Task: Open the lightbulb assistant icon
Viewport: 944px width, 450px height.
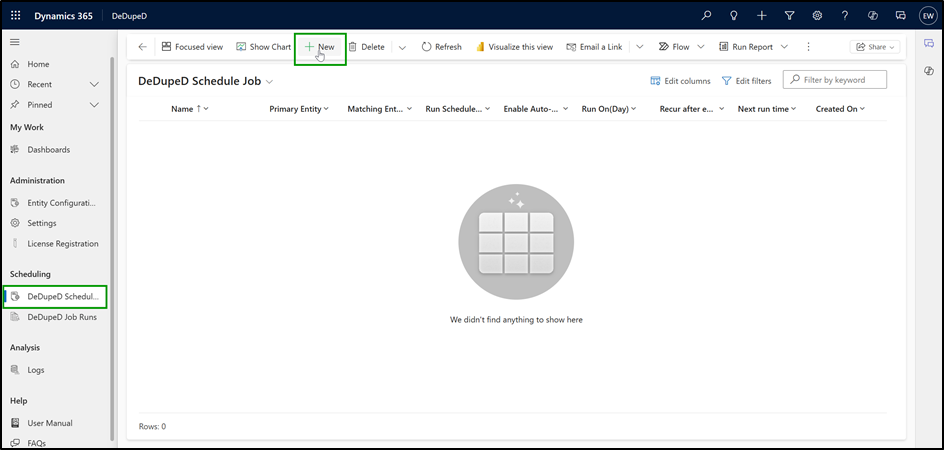Action: coord(734,16)
